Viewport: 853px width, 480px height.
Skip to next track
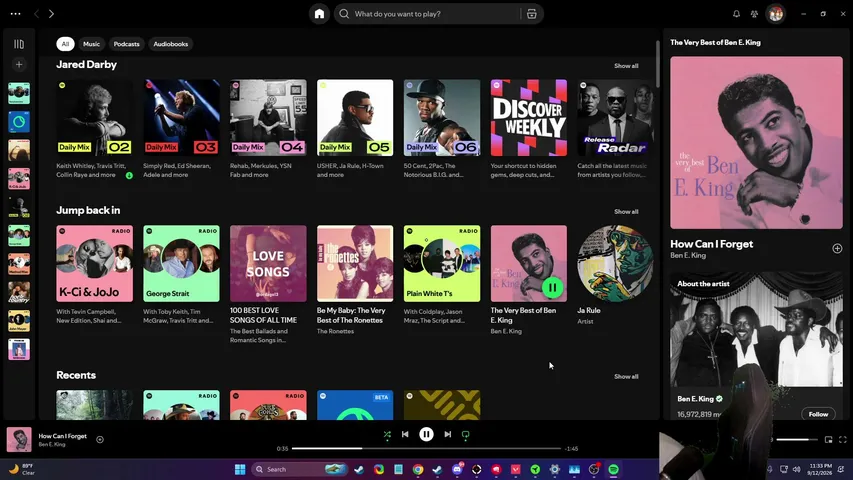click(x=447, y=434)
